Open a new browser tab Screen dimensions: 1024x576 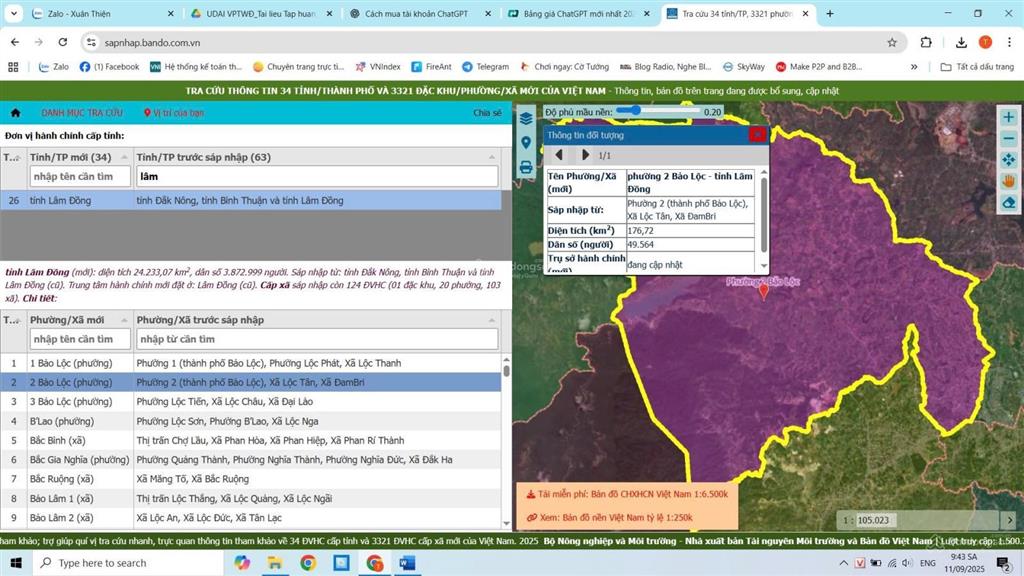(829, 13)
